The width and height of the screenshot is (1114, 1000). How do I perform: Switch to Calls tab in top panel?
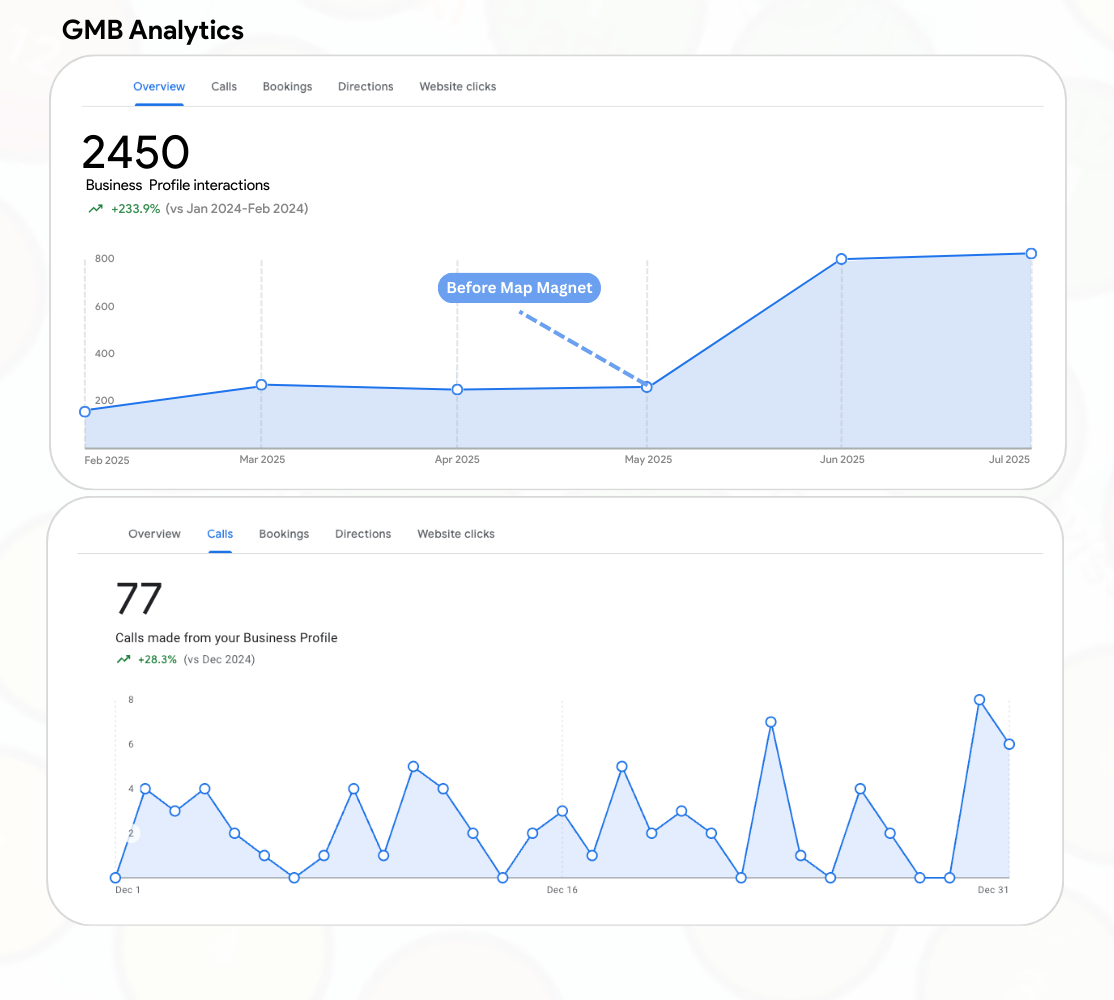(x=224, y=87)
